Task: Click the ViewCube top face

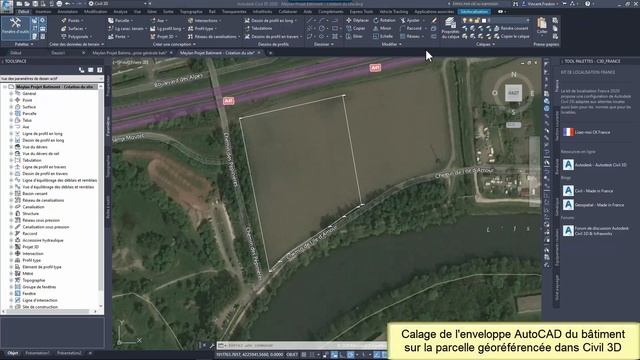Action: (513, 93)
